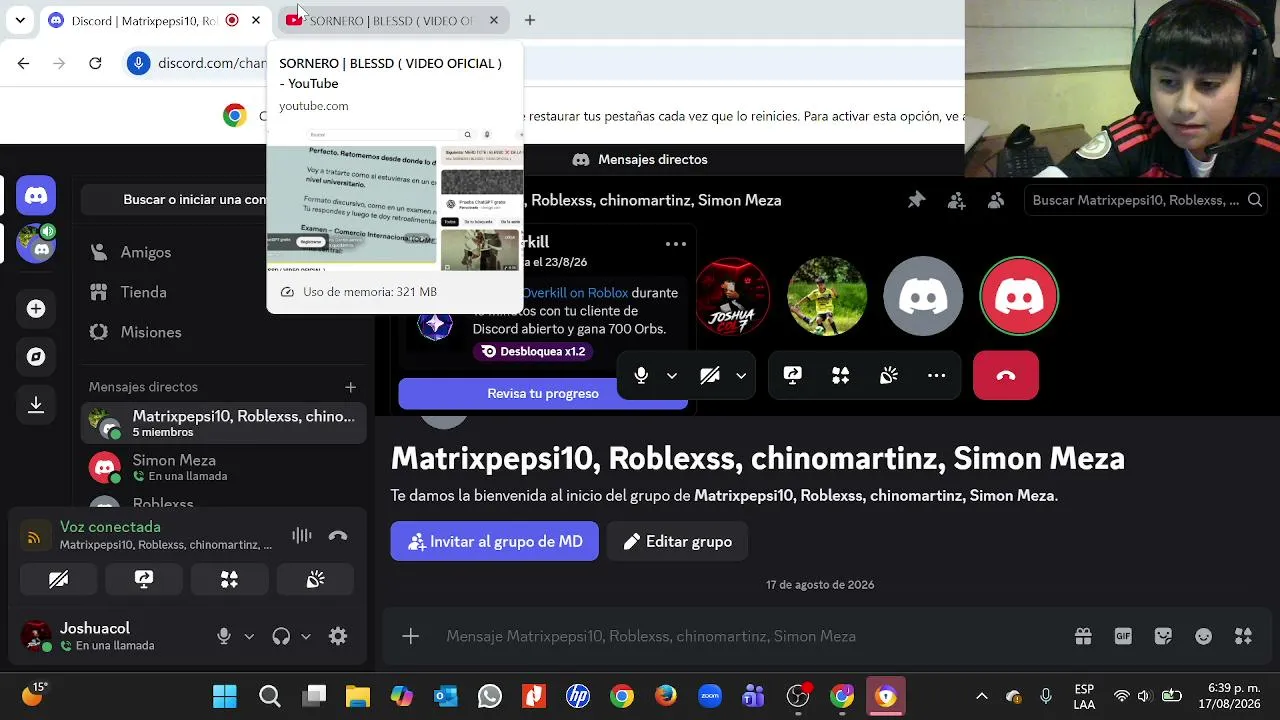Expand output device options beside headphones
1280x720 pixels.
pos(306,636)
